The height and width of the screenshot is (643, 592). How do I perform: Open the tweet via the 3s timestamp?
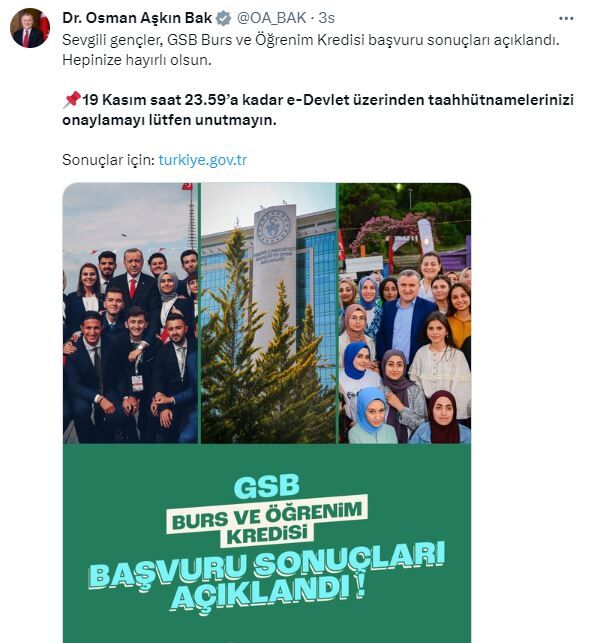point(327,18)
